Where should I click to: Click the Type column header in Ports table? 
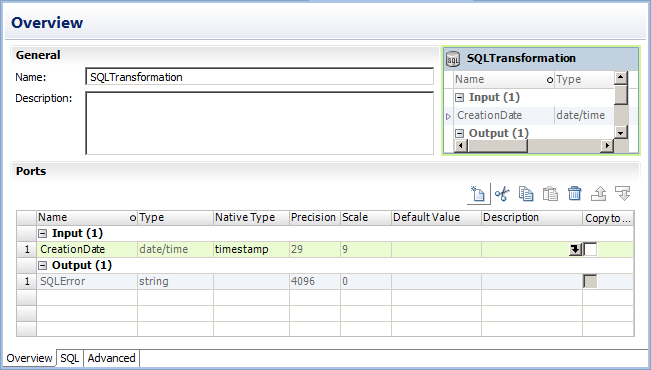tap(176, 218)
